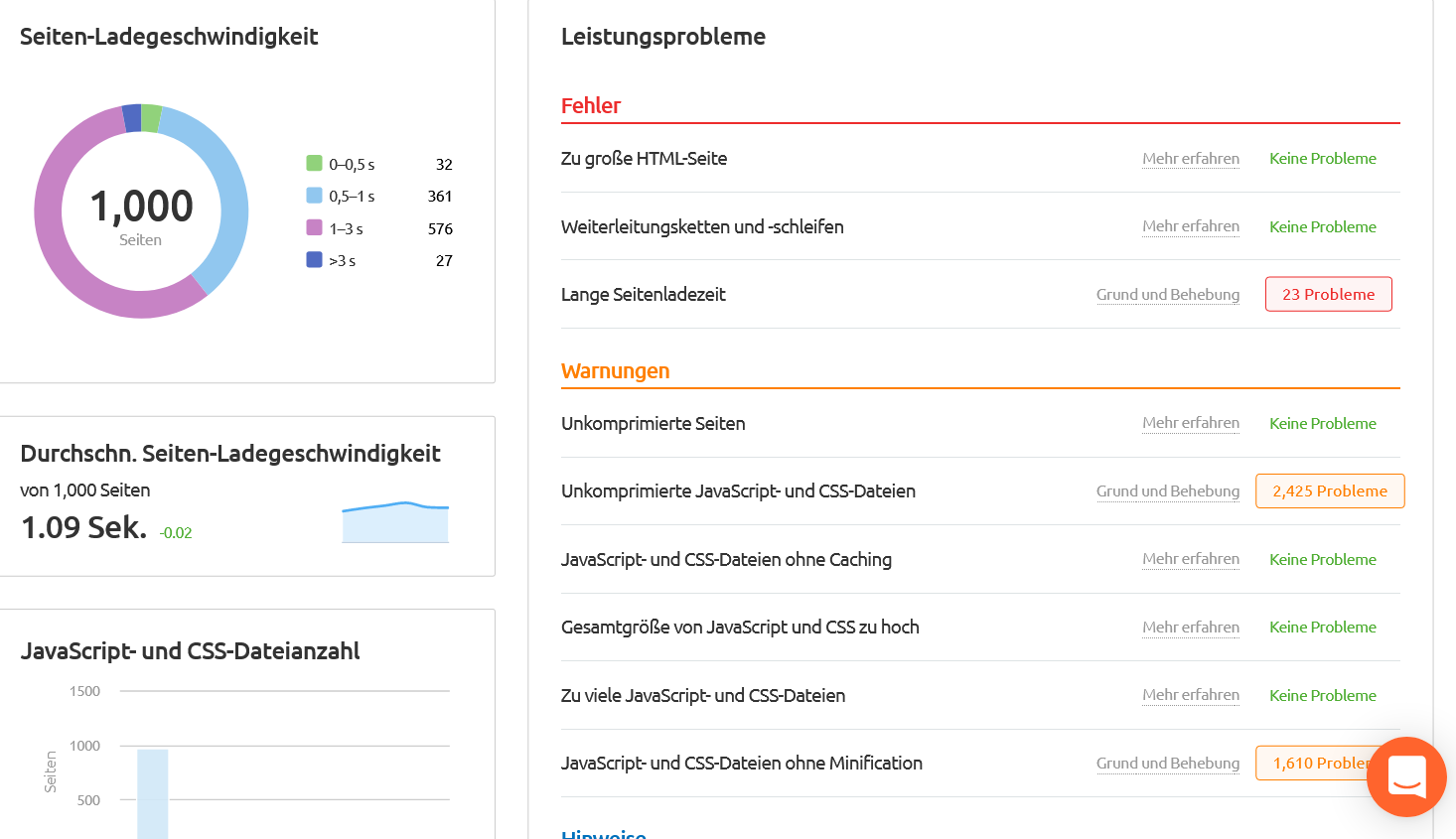Click JavaScript- und CSS-Dateien ohne Caching label
The image size is (1456, 839).
pyautogui.click(x=726, y=559)
